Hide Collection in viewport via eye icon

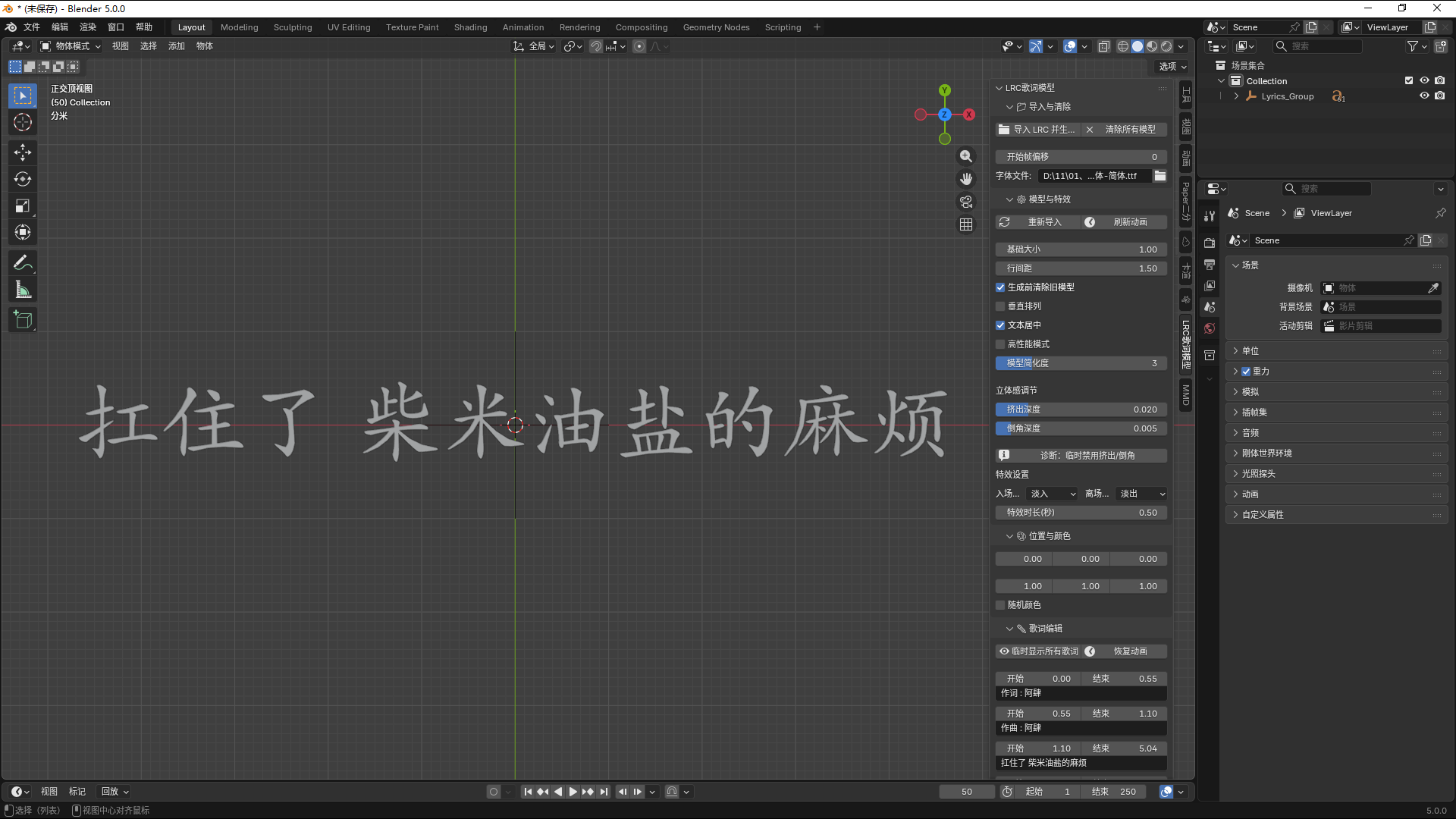tap(1424, 81)
